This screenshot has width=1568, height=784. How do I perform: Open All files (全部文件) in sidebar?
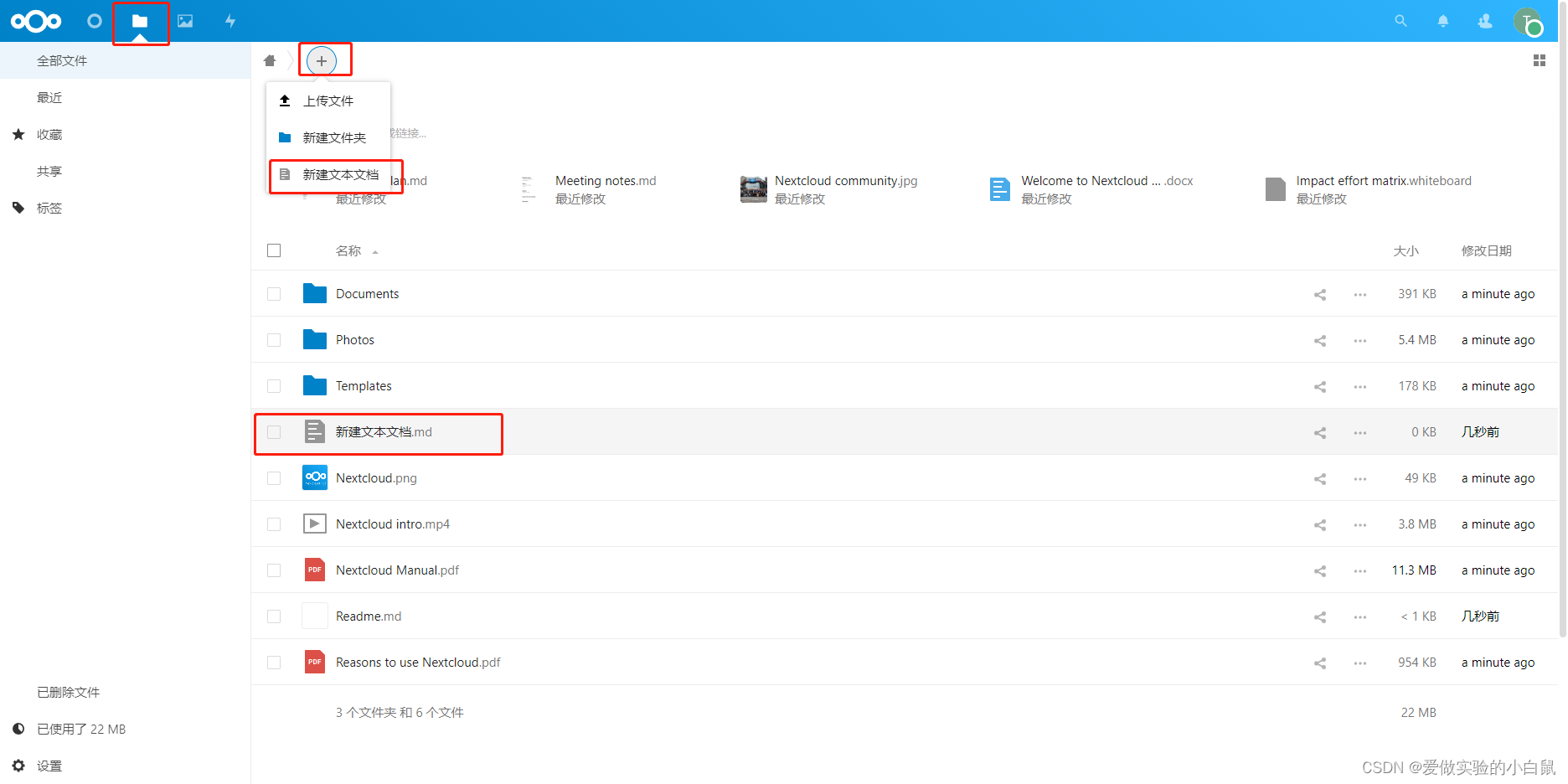click(125, 60)
